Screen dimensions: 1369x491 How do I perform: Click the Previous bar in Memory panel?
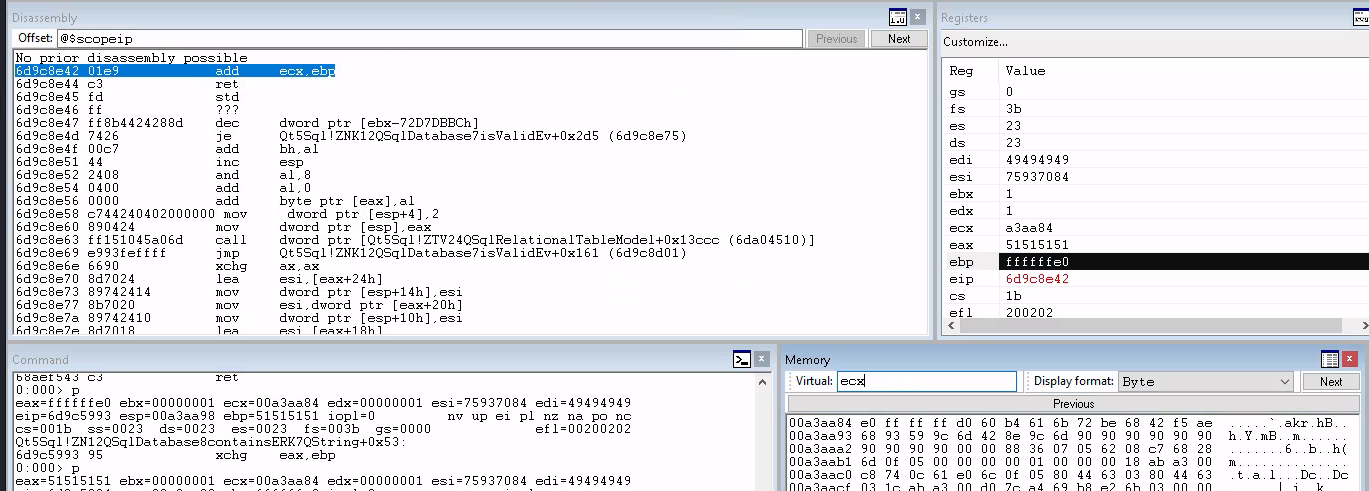pos(1073,404)
